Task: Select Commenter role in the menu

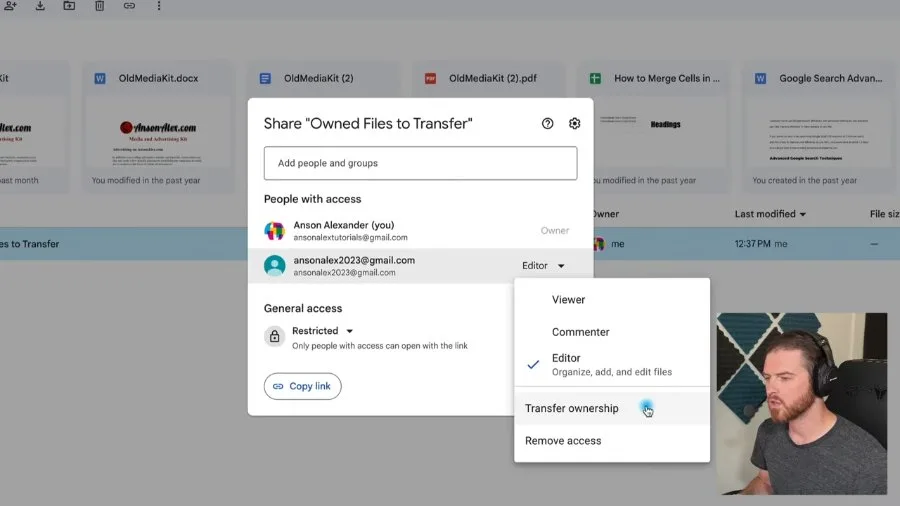Action: pos(612,332)
